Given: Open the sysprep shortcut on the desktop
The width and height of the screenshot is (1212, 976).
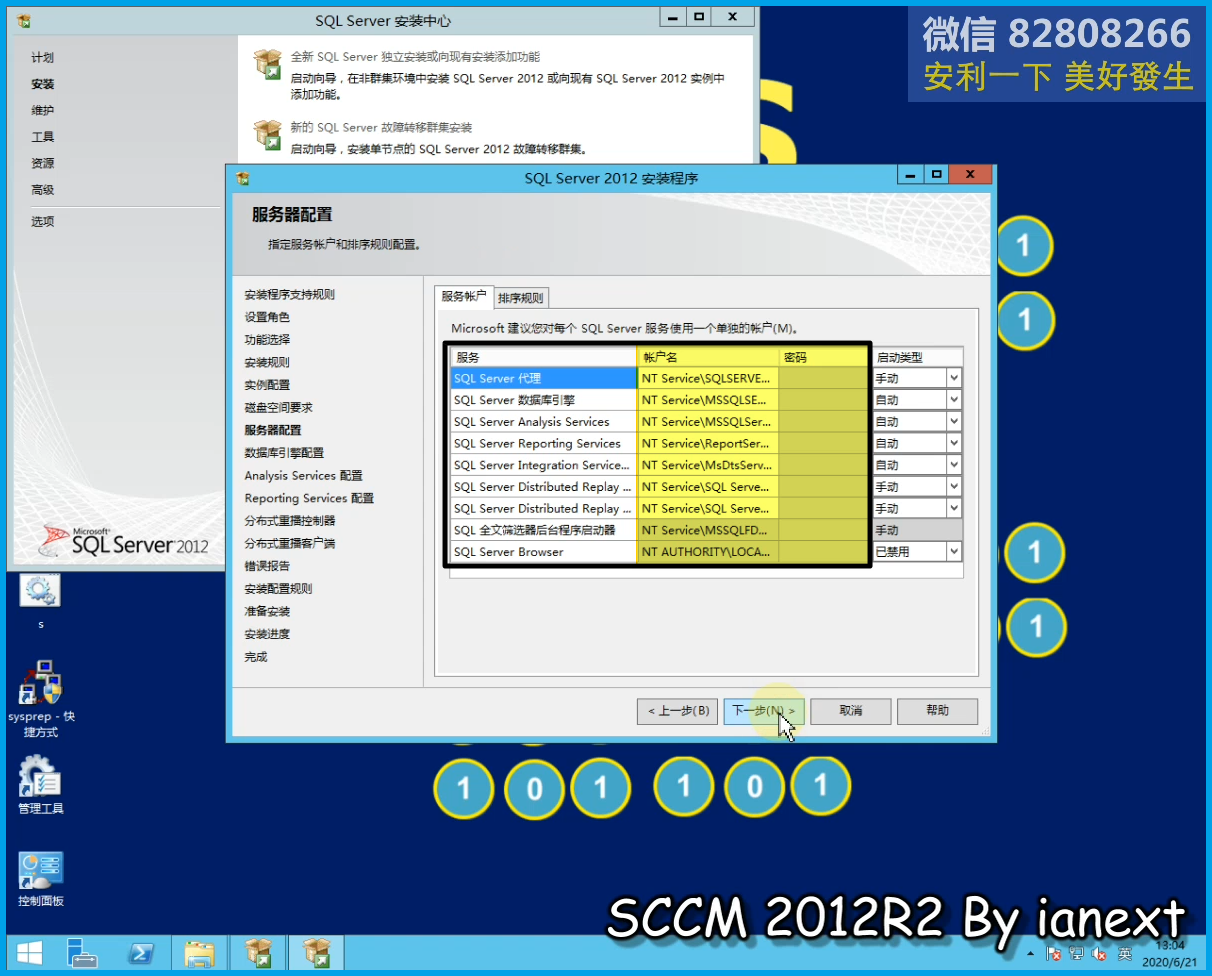Looking at the screenshot, I should [41, 699].
